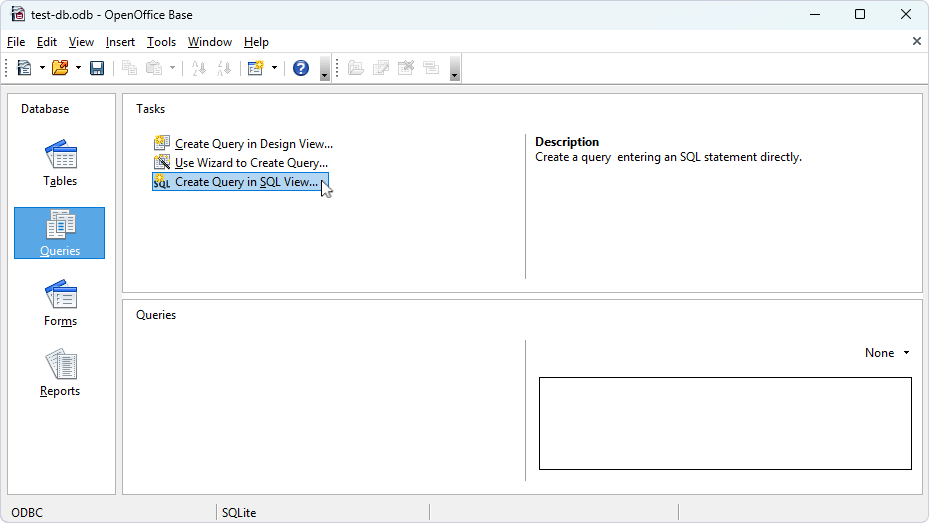The width and height of the screenshot is (929, 523).
Task: Open the Insert menu
Action: click(x=120, y=42)
